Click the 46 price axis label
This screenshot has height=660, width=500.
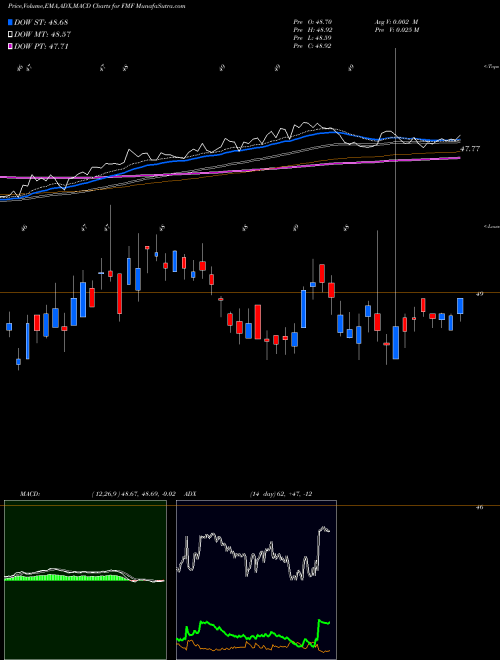(x=479, y=507)
